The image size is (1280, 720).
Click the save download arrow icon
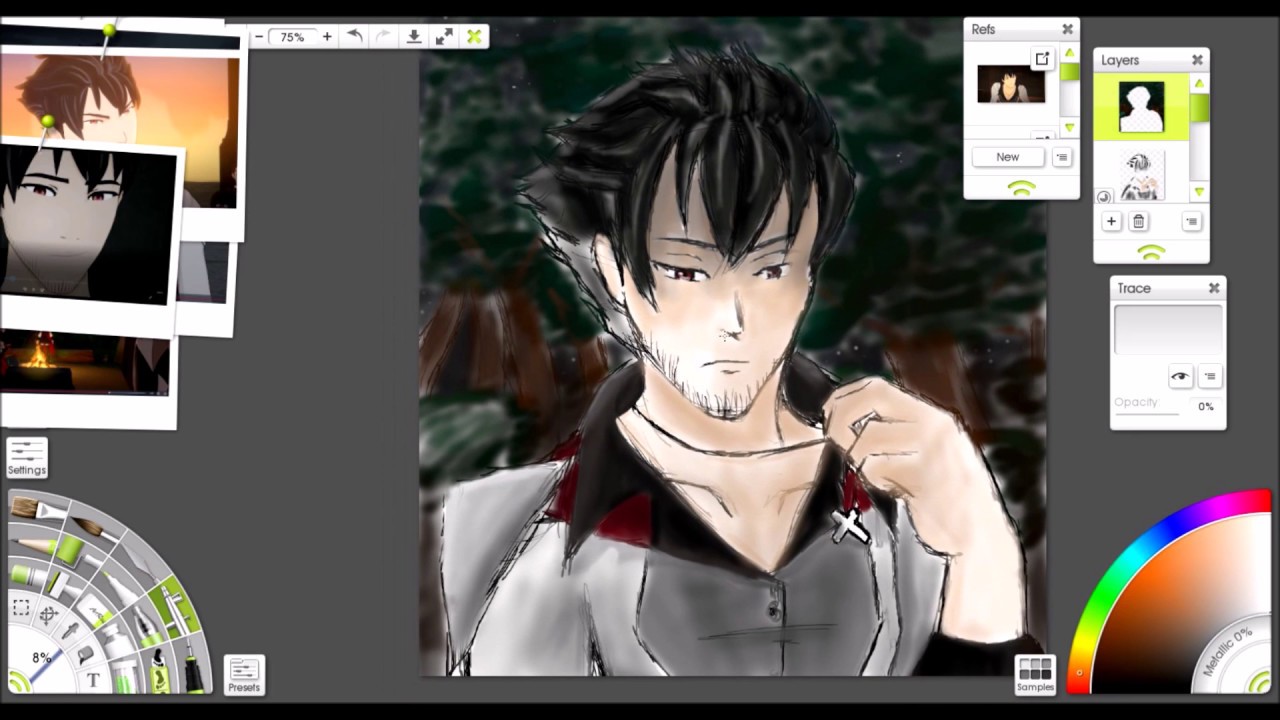[414, 37]
